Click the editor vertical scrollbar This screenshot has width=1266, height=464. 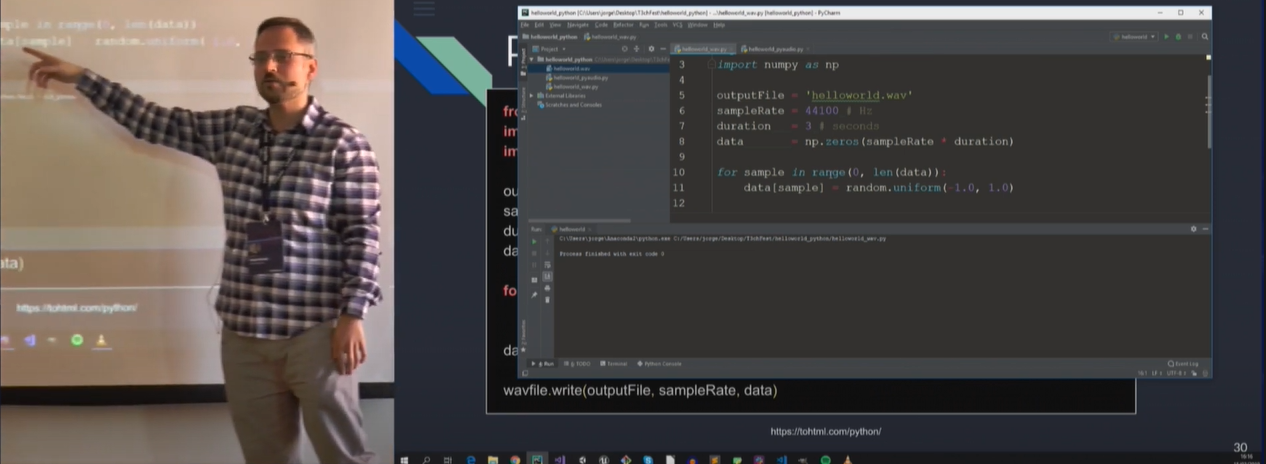point(1208,110)
